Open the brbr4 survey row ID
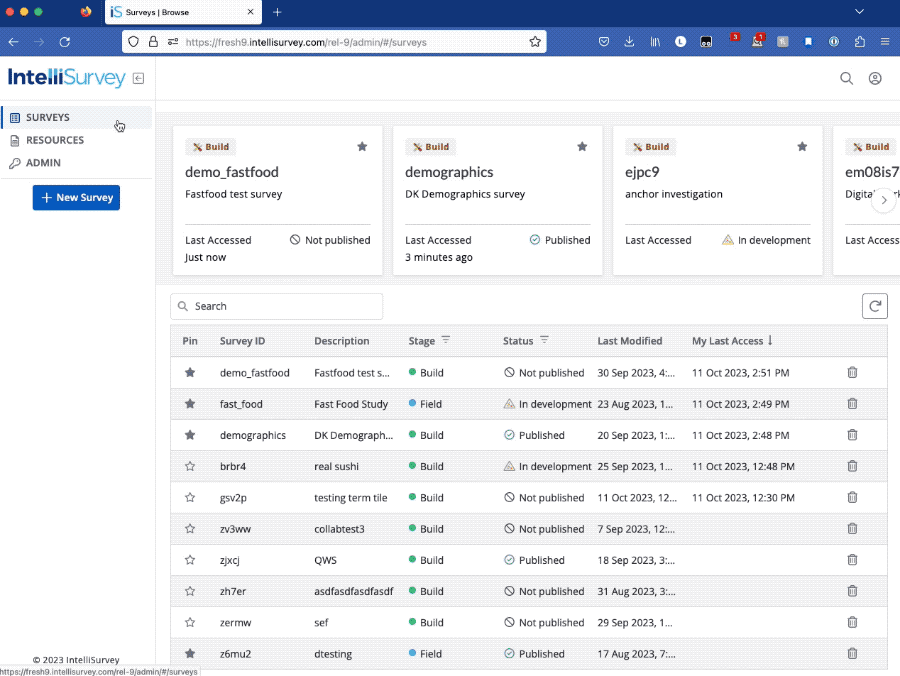The image size is (900, 676). point(232,467)
